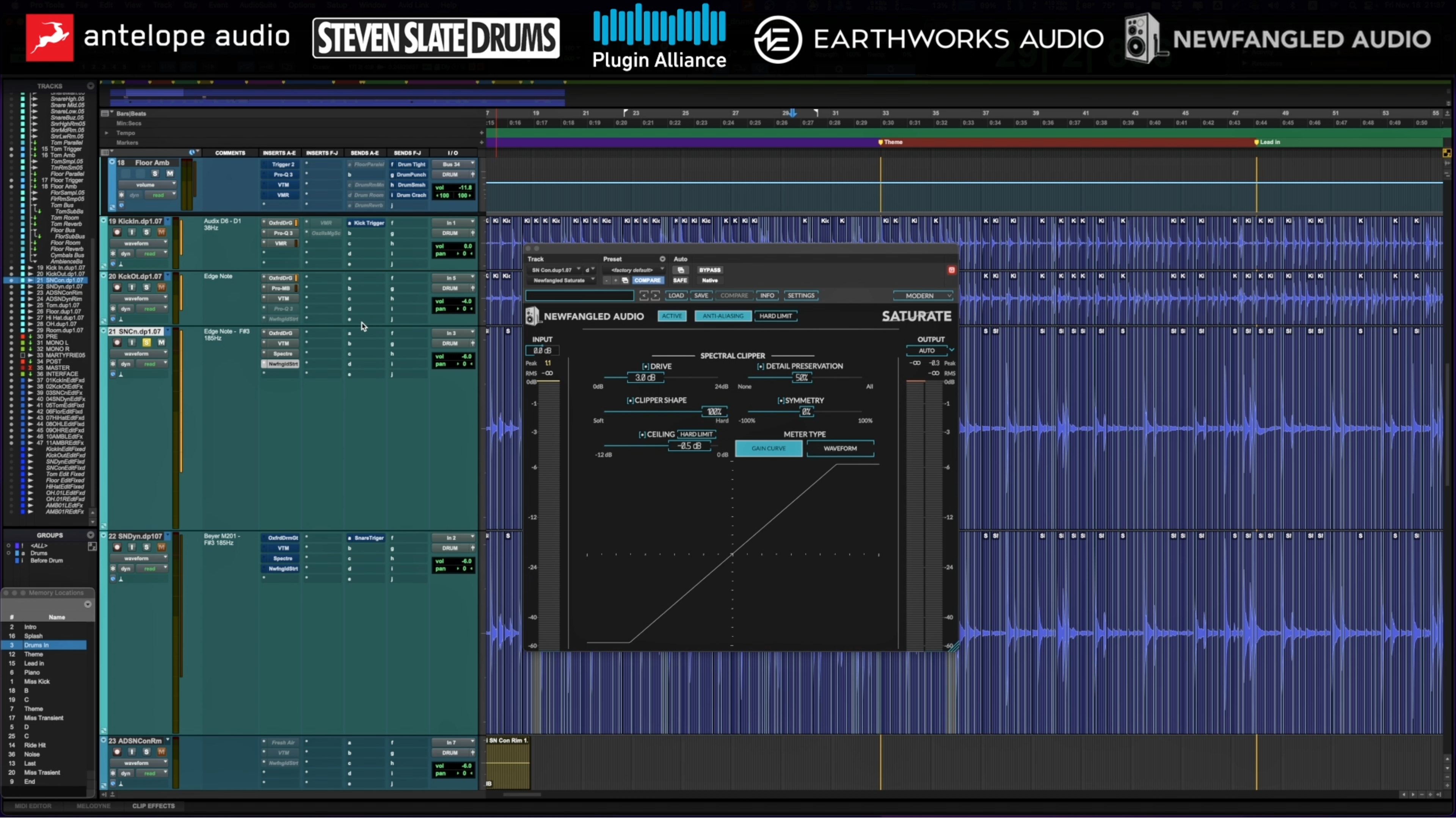Screen dimensions: 1456x818
Task: Toggle ANTI-ALIASING in Saturate
Action: point(723,317)
